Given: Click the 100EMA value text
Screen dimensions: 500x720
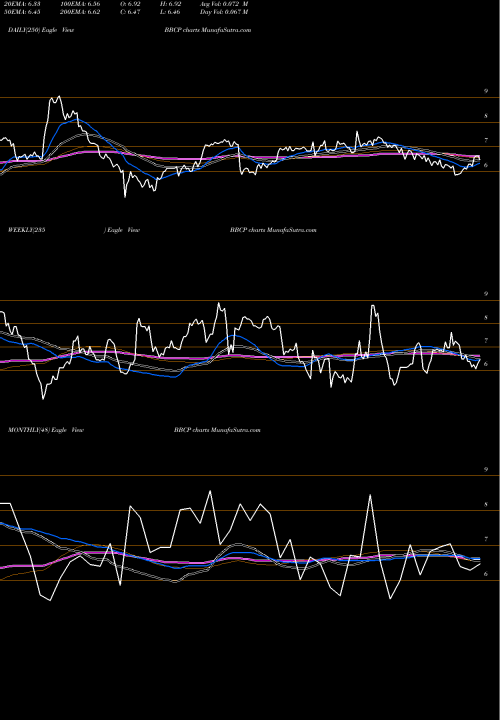Looking at the screenshot, I should point(80,4).
